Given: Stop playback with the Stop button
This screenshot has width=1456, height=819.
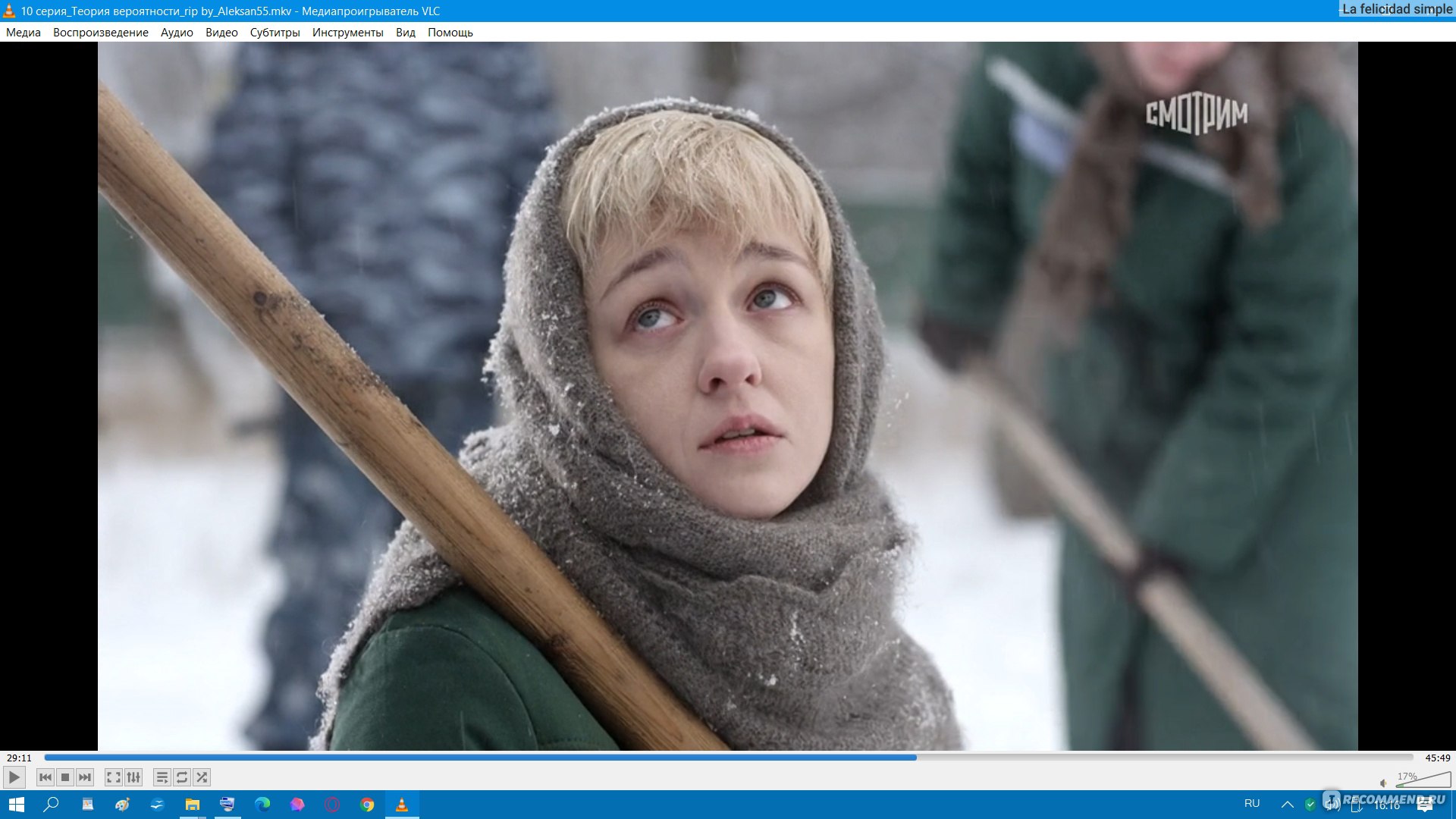Looking at the screenshot, I should (65, 777).
